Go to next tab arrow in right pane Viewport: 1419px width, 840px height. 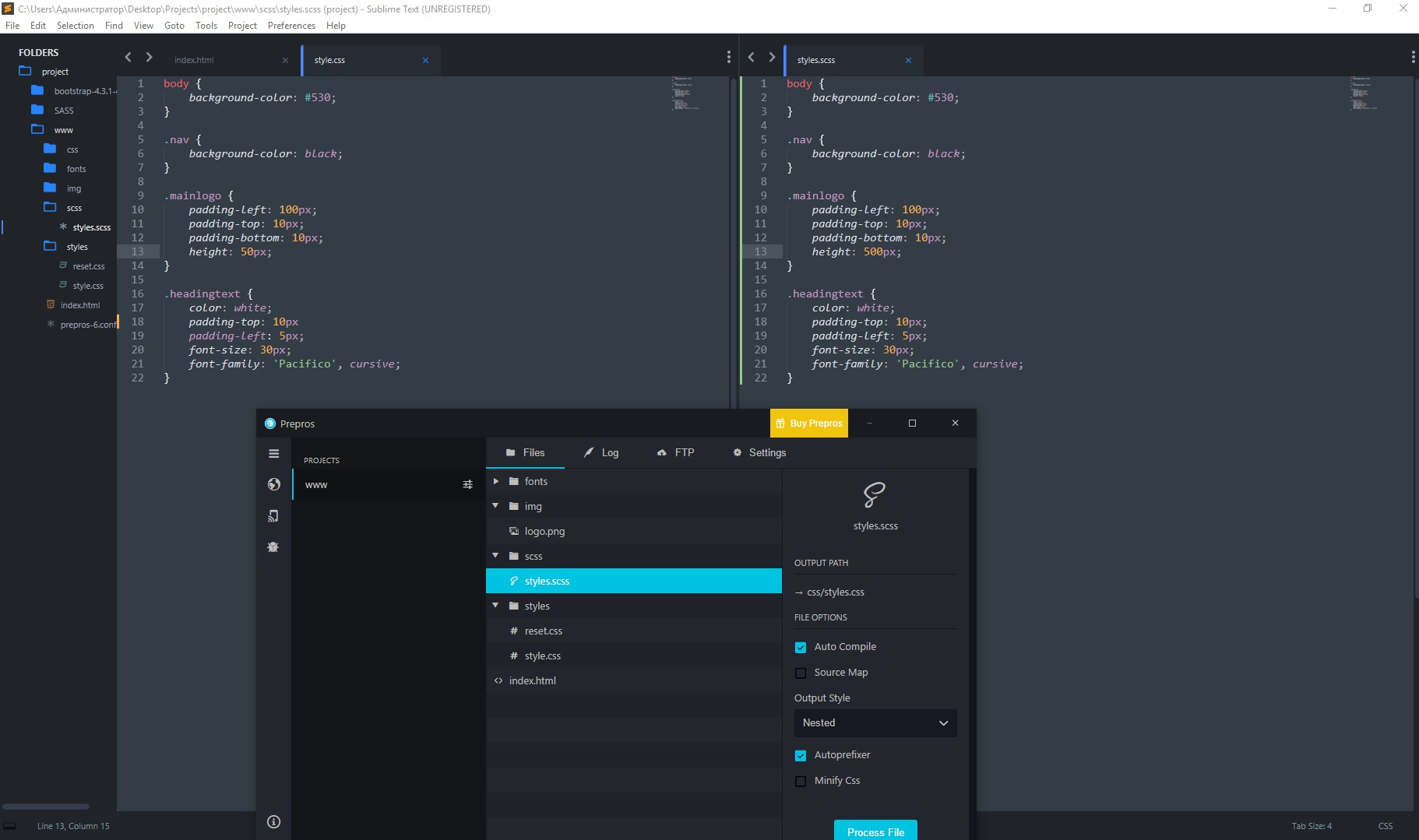pyautogui.click(x=772, y=57)
